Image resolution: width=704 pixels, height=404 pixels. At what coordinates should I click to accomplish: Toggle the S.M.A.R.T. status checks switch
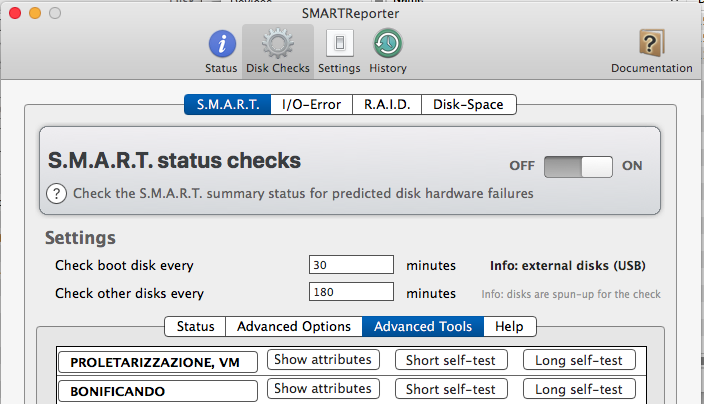coord(578,167)
